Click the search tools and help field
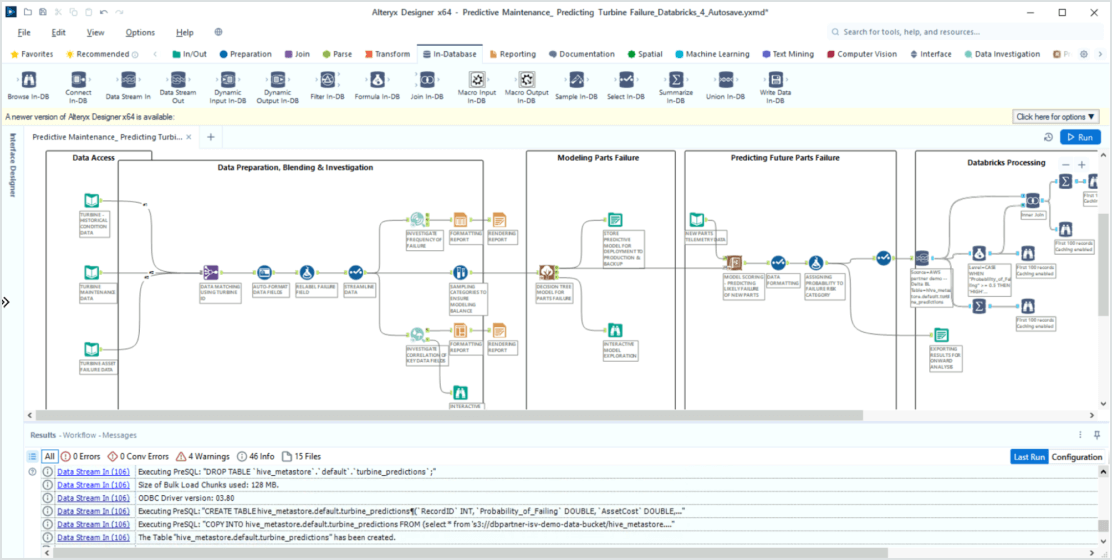1112x560 pixels. click(x=960, y=32)
